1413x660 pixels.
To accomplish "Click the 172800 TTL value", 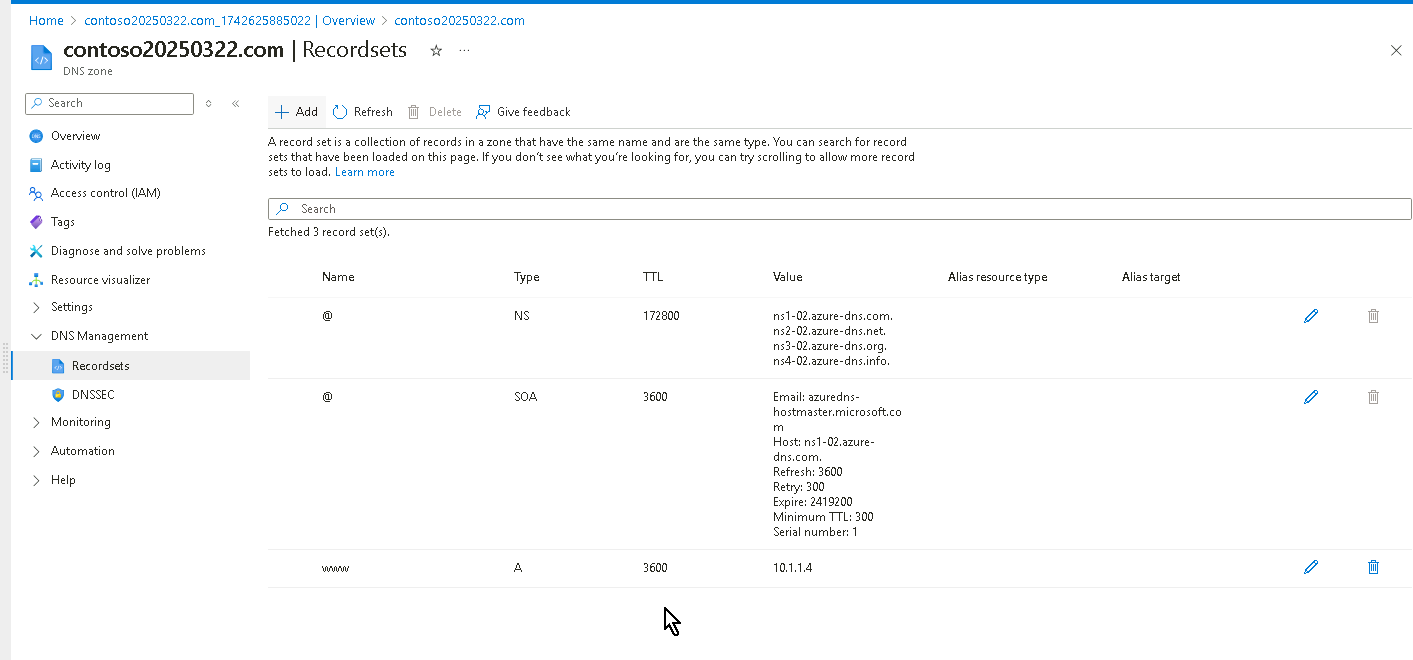I will point(661,316).
